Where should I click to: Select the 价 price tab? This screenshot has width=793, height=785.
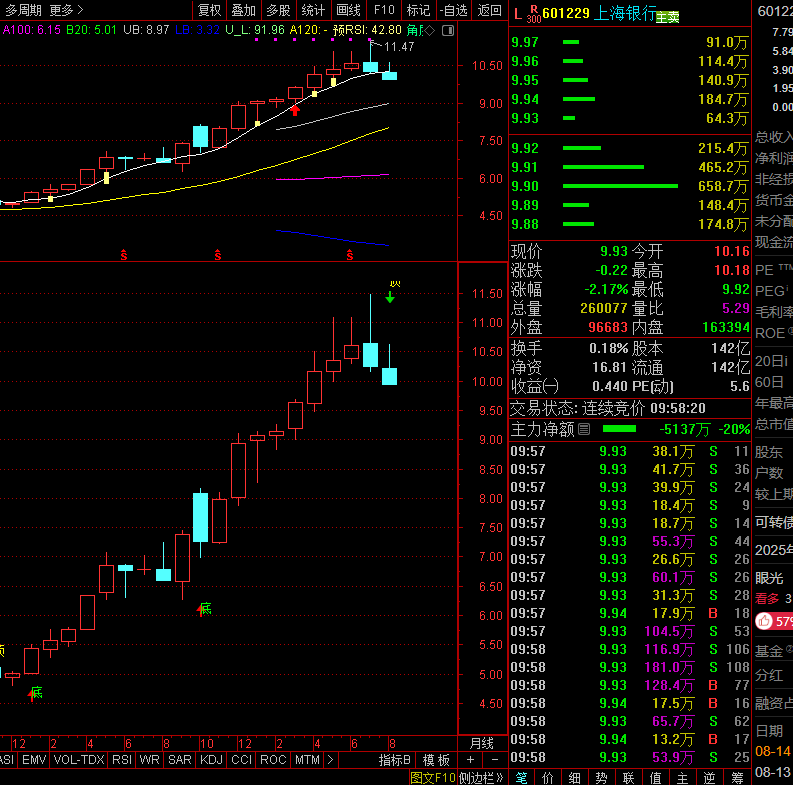(x=548, y=777)
